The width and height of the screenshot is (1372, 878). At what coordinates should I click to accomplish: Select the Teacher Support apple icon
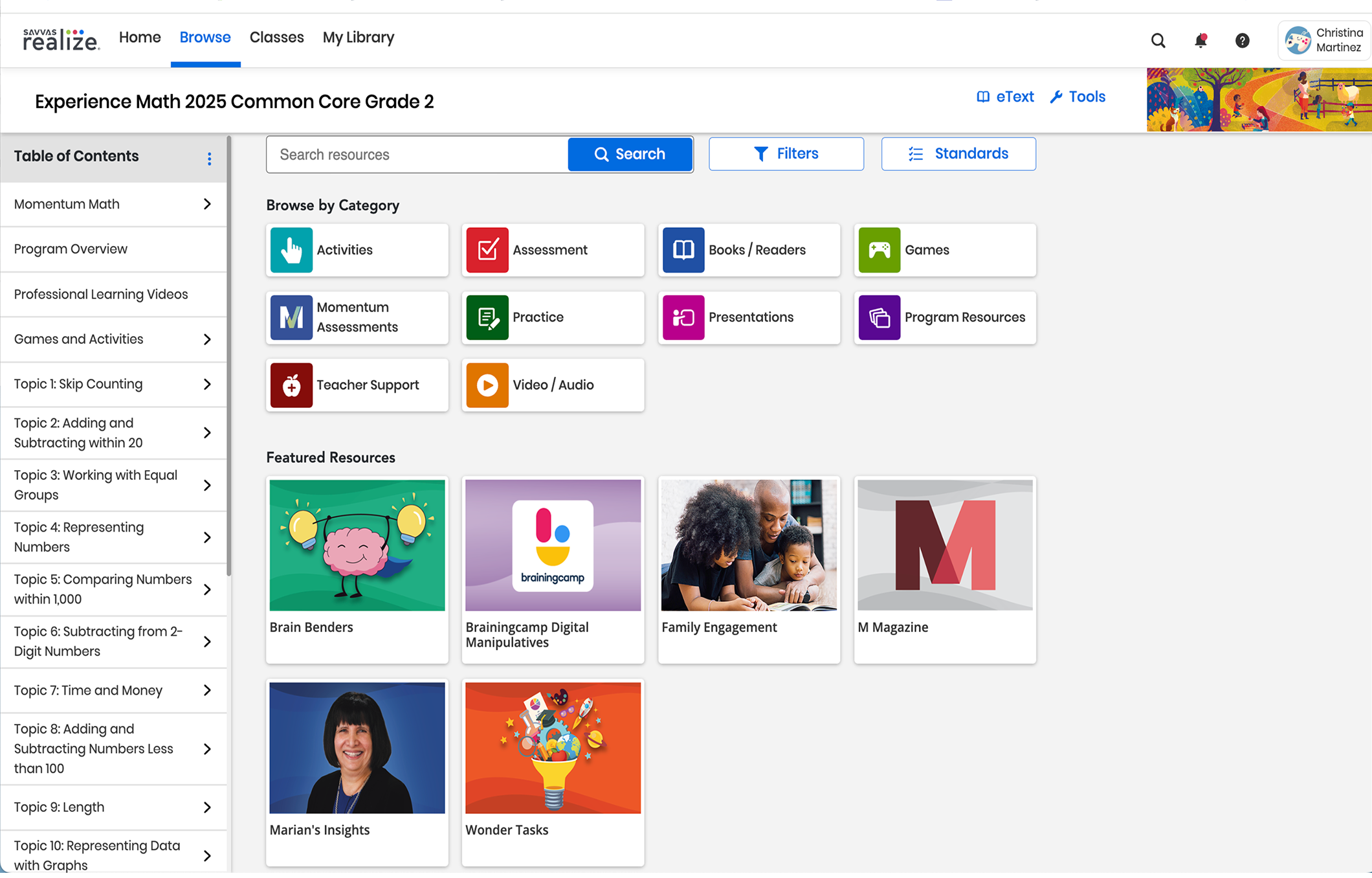click(x=291, y=385)
